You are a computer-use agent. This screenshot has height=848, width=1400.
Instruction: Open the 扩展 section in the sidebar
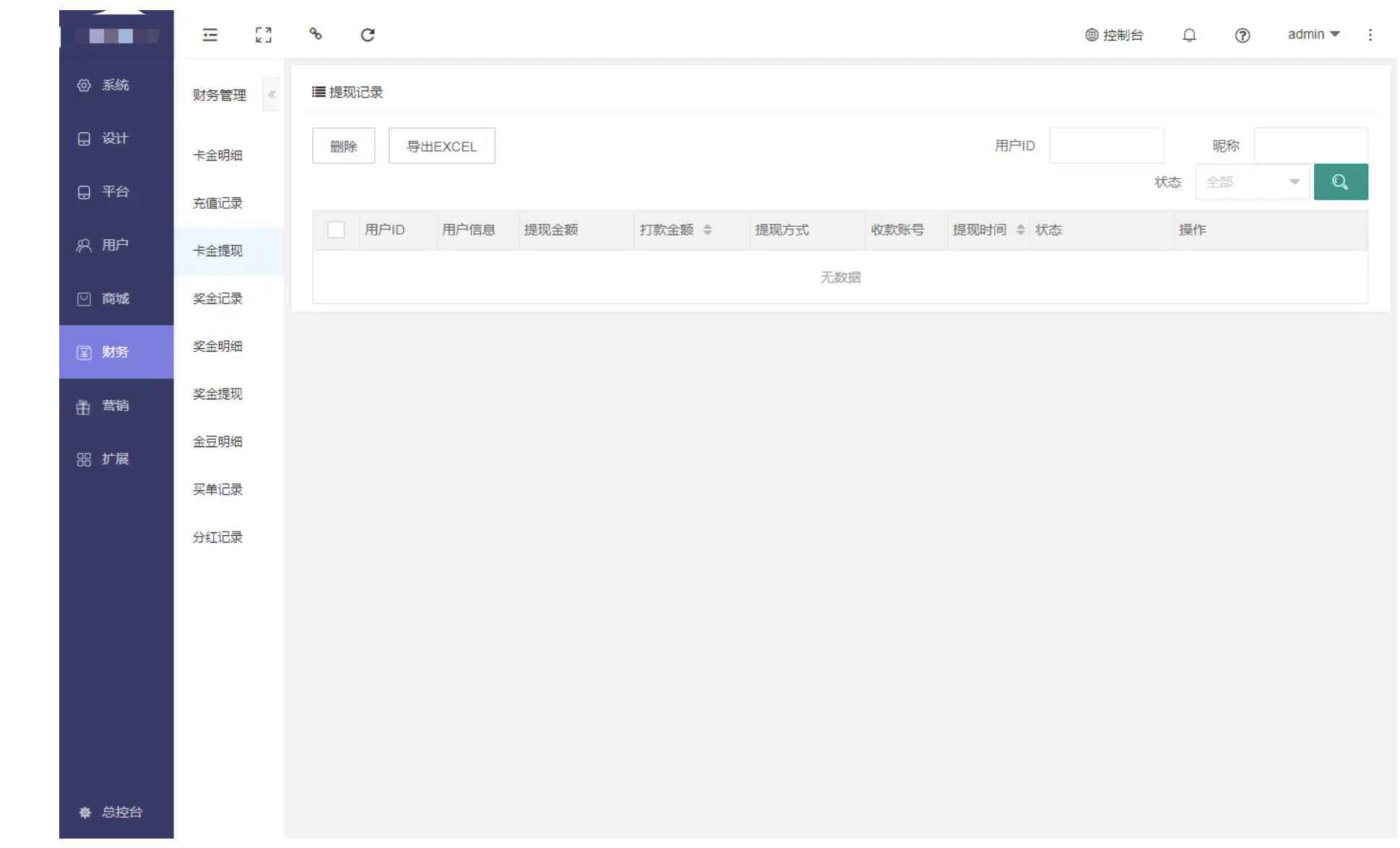click(x=116, y=459)
